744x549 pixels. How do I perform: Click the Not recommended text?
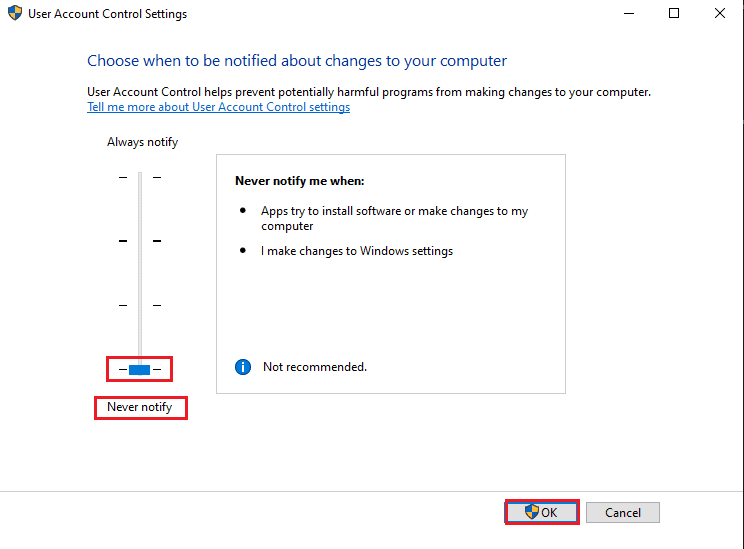314,367
